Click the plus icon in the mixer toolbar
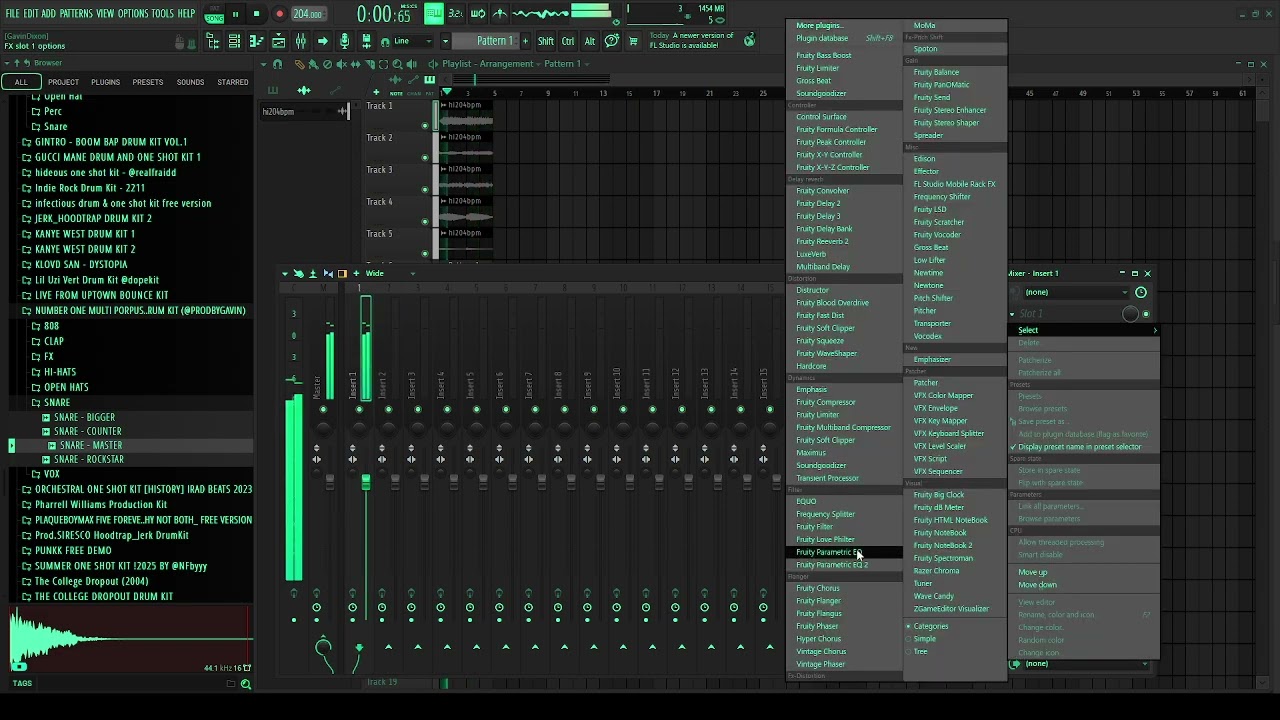1280x720 pixels. click(x=356, y=273)
